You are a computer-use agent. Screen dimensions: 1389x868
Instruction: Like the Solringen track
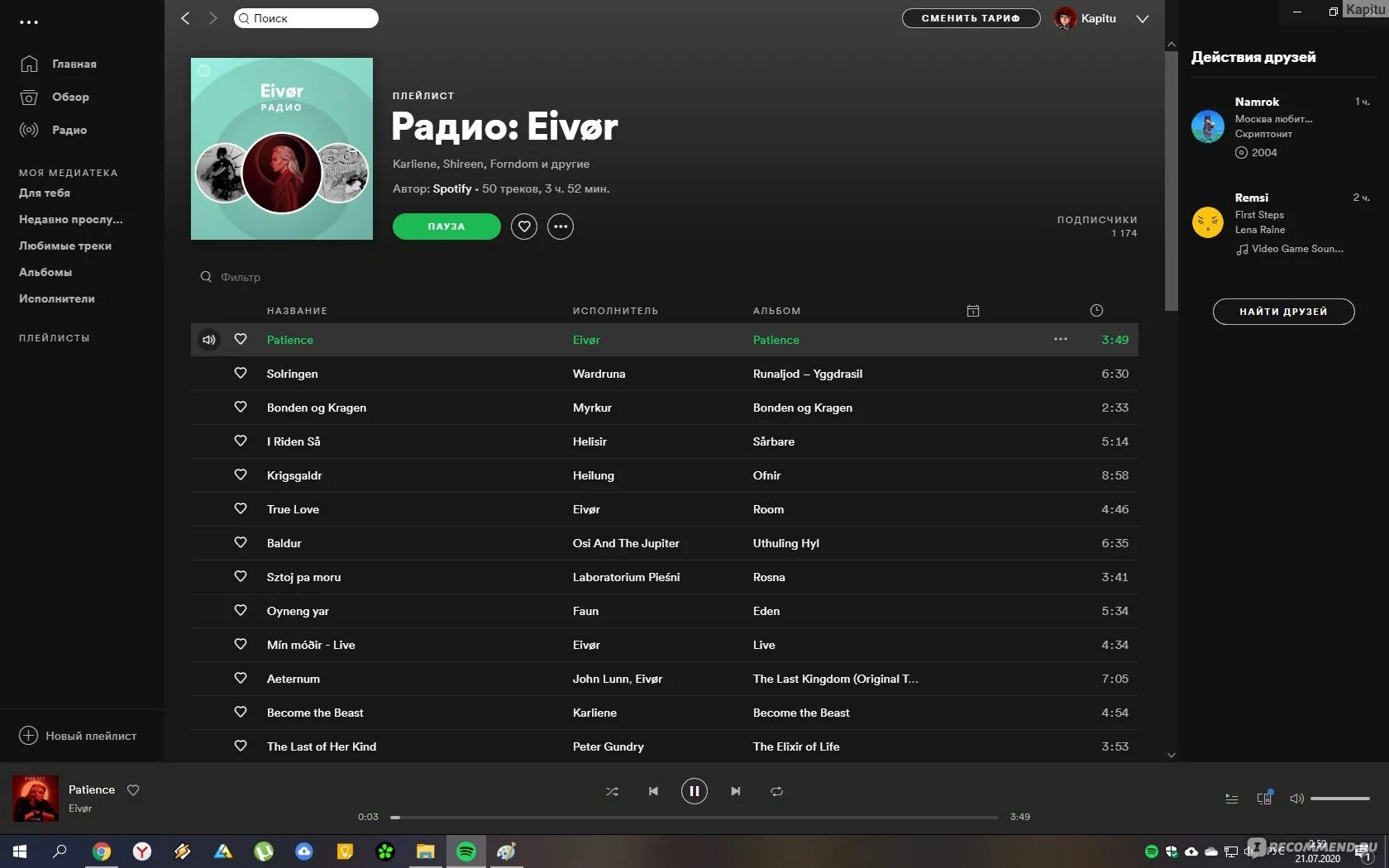241,373
